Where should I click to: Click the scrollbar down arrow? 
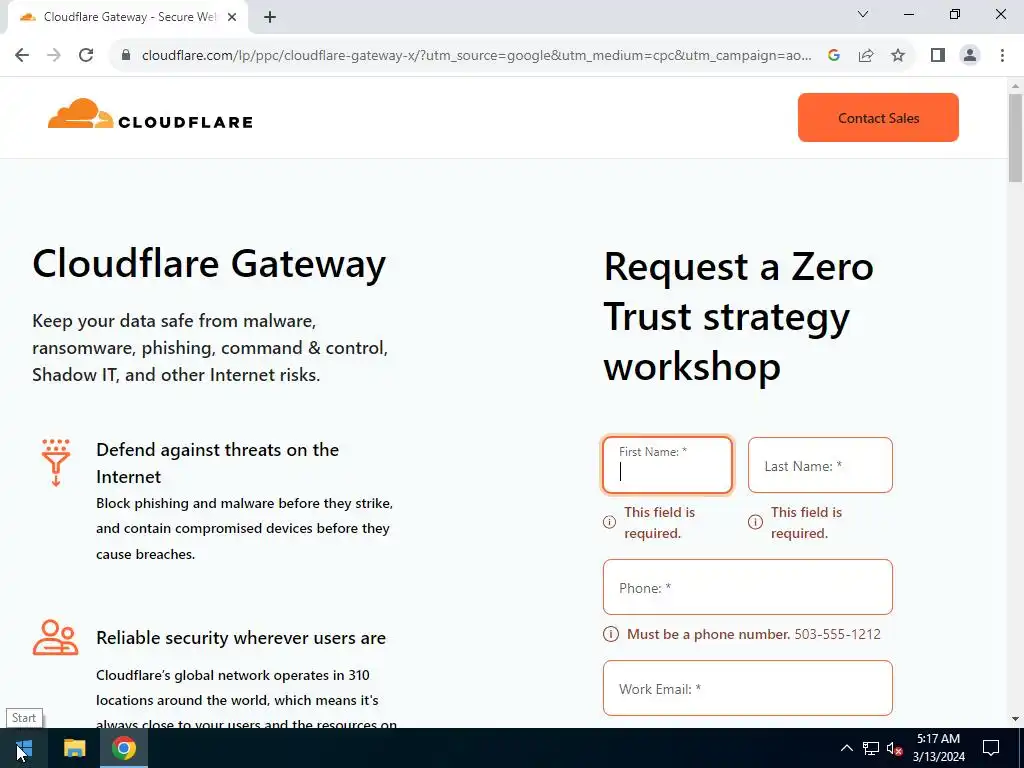coord(1015,720)
